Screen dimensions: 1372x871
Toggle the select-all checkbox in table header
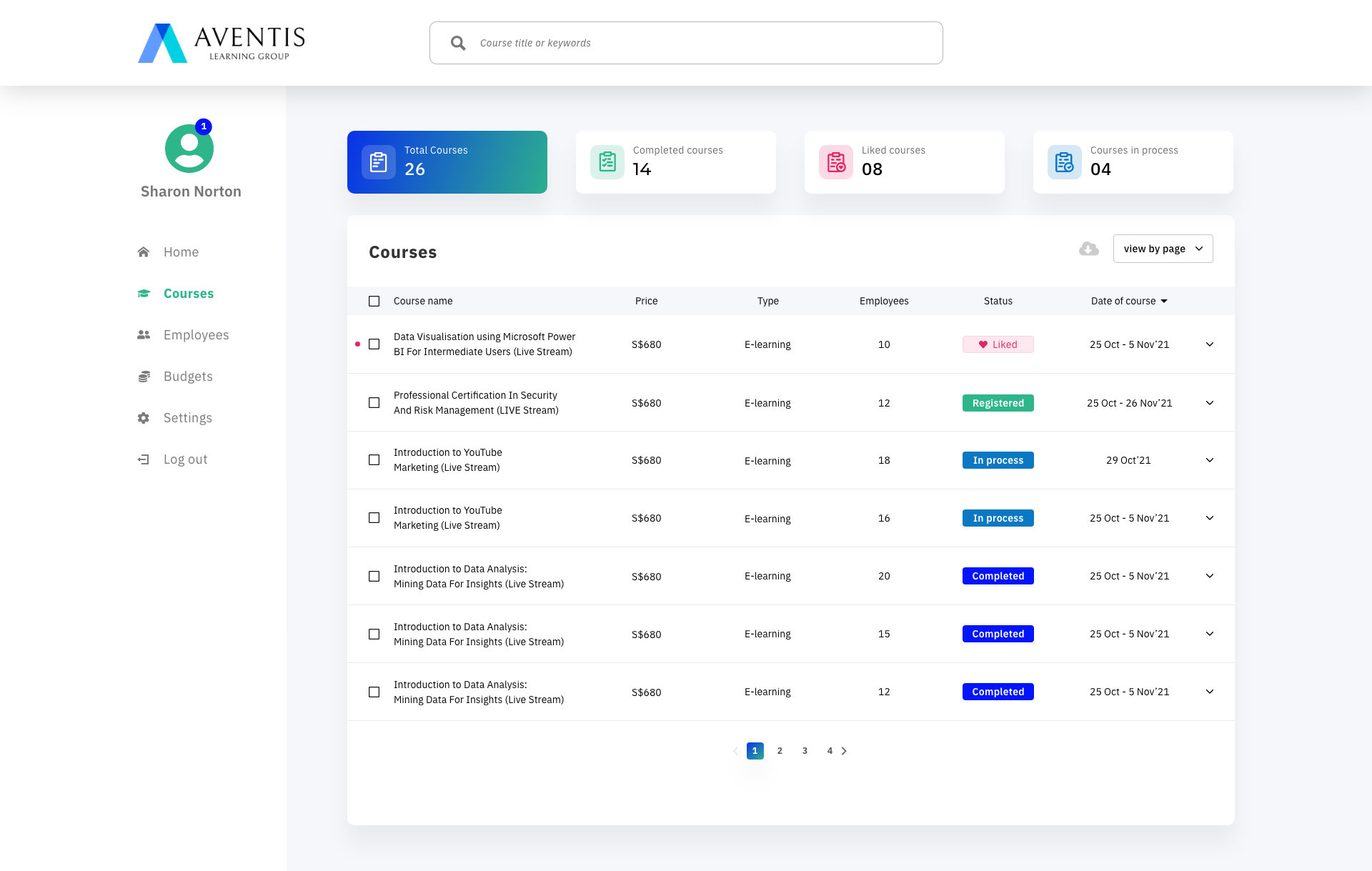[374, 301]
